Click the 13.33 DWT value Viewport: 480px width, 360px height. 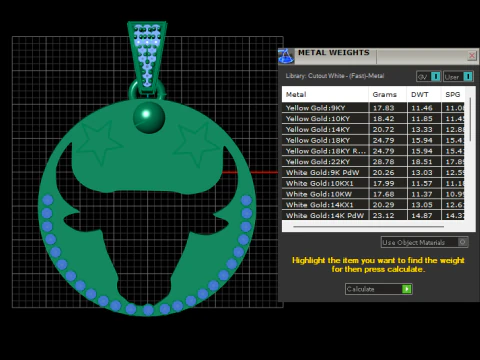pos(422,129)
